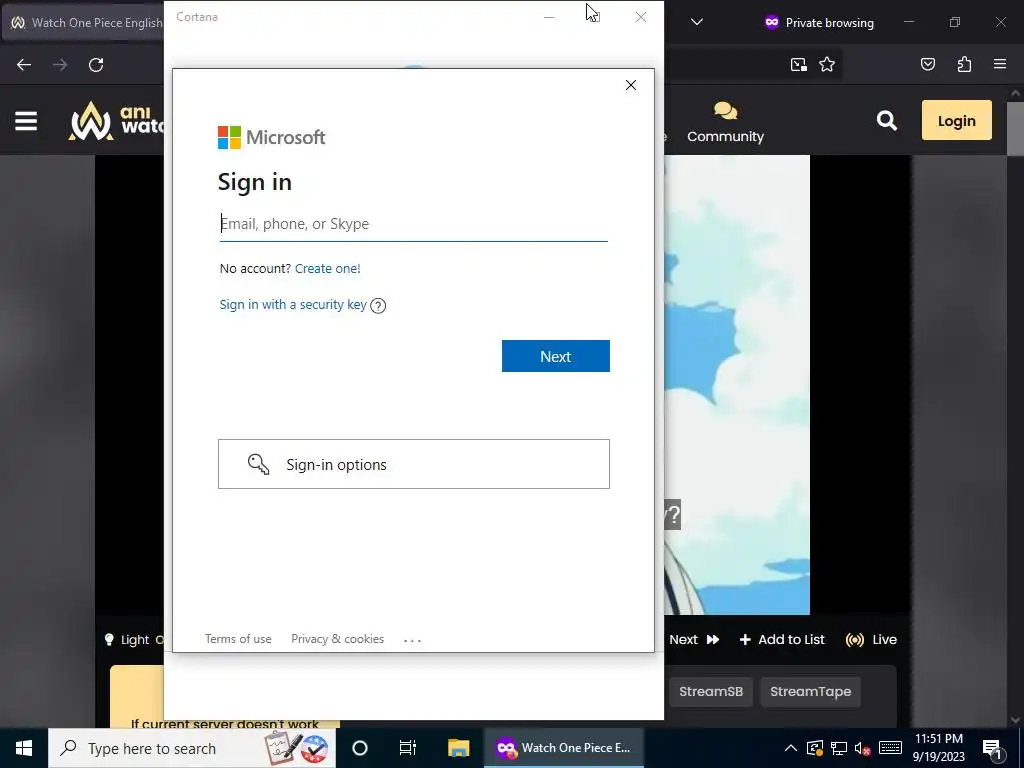Open Privacy & cookies link
Screen dimensions: 1024x768
click(337, 639)
